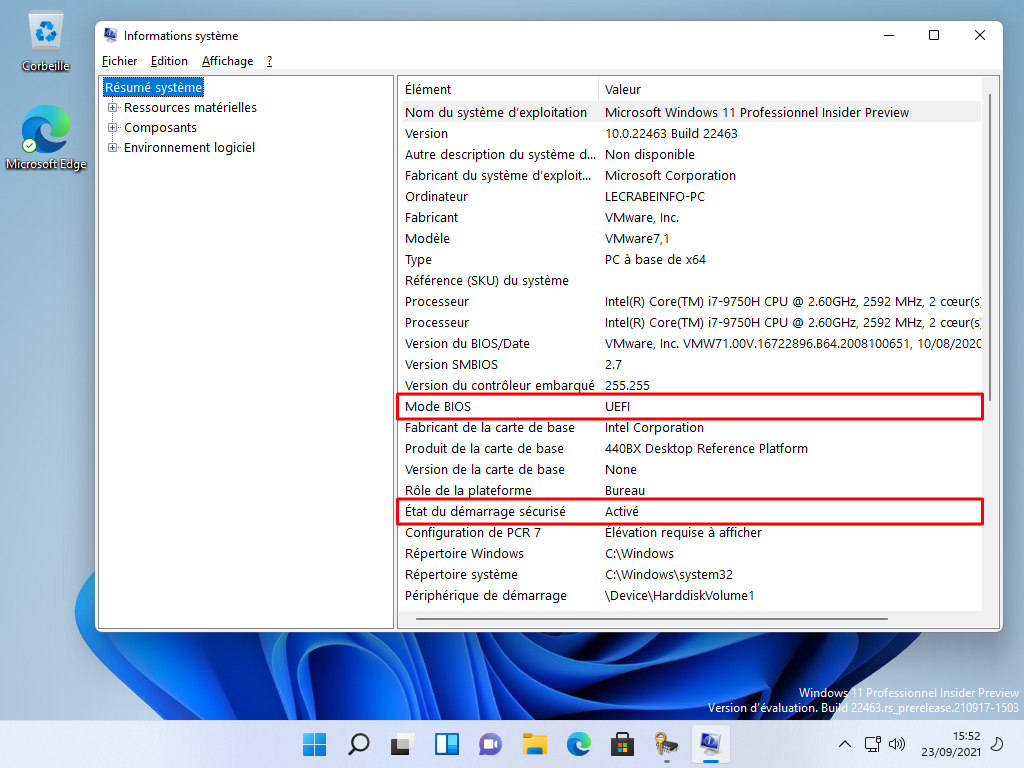Open the ? help menu
This screenshot has width=1024, height=768.
tap(269, 61)
